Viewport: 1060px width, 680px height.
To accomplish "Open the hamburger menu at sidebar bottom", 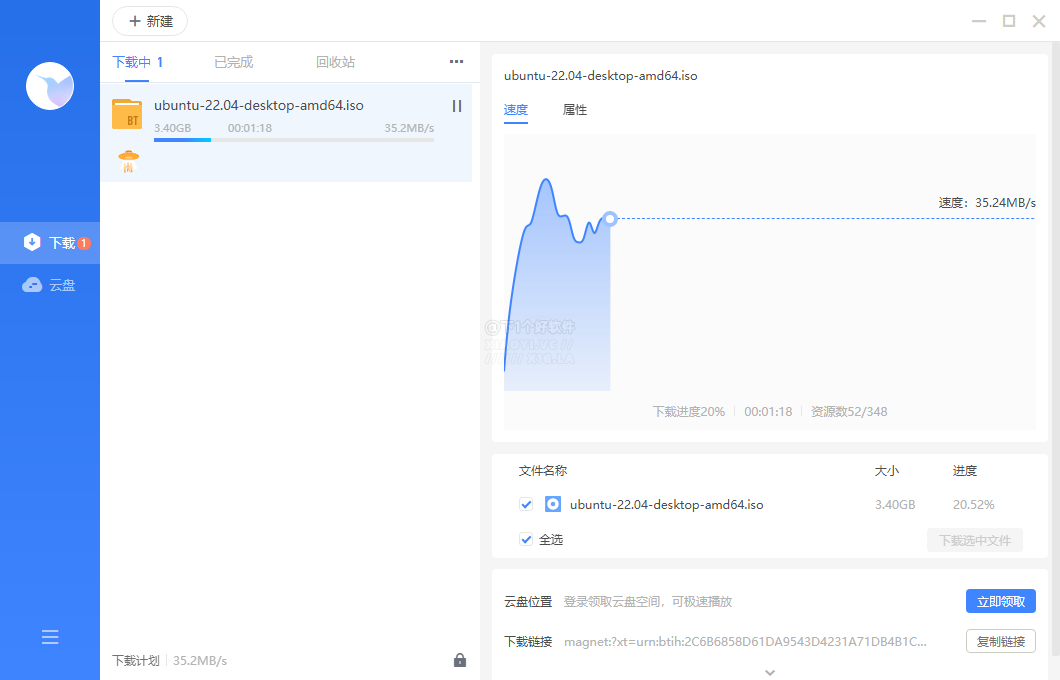I will (50, 637).
